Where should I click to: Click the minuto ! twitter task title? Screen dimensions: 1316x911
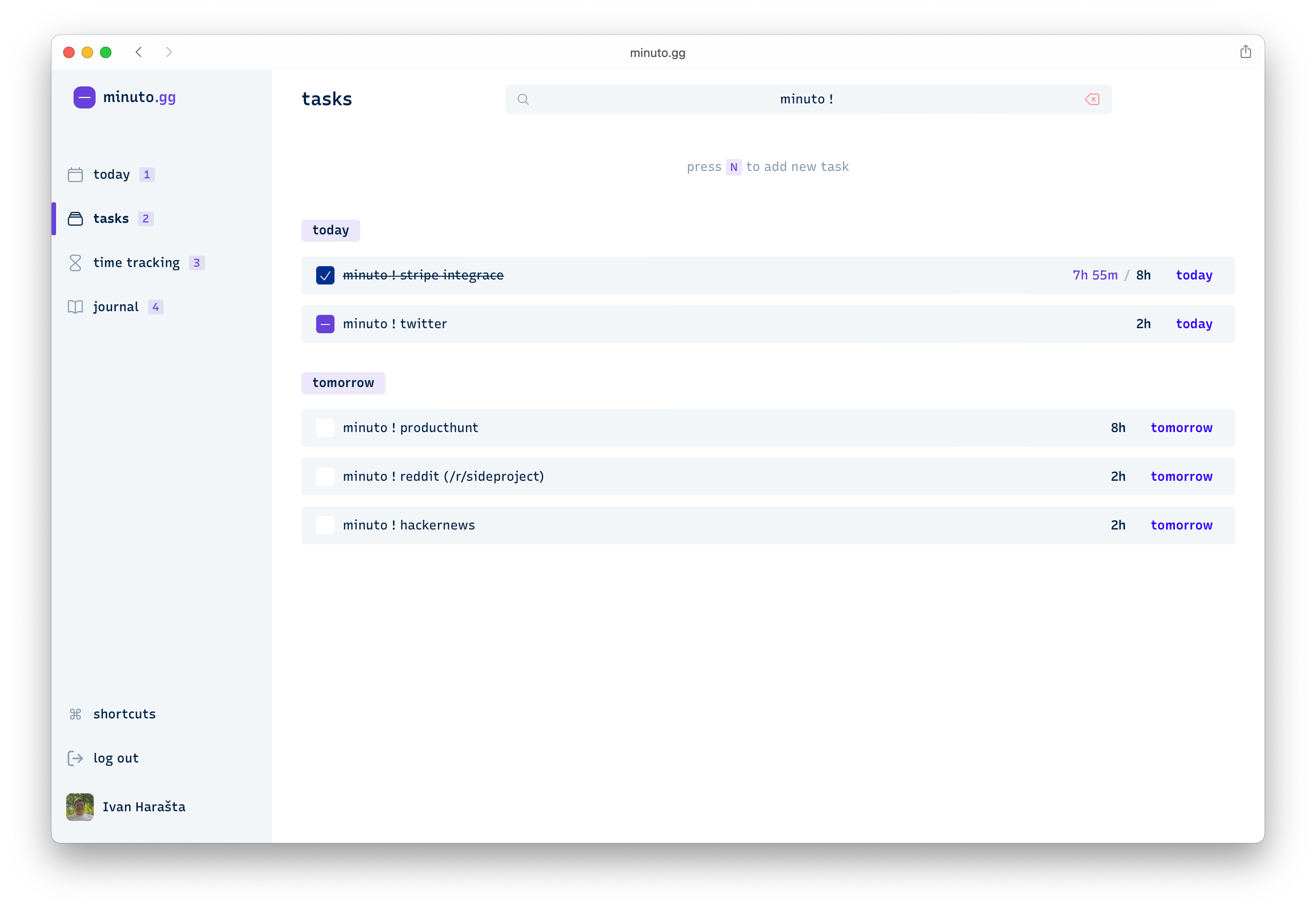click(x=395, y=324)
